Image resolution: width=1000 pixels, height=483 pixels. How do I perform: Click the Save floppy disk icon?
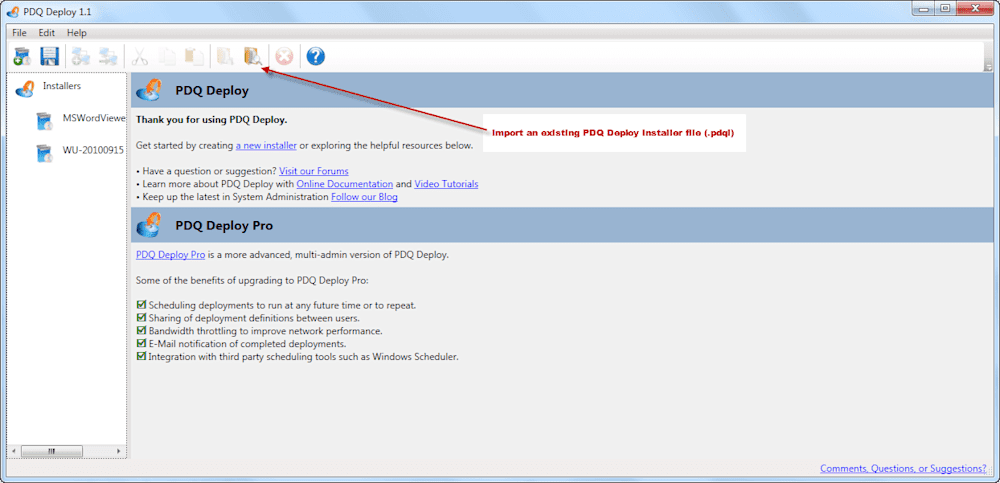point(50,57)
